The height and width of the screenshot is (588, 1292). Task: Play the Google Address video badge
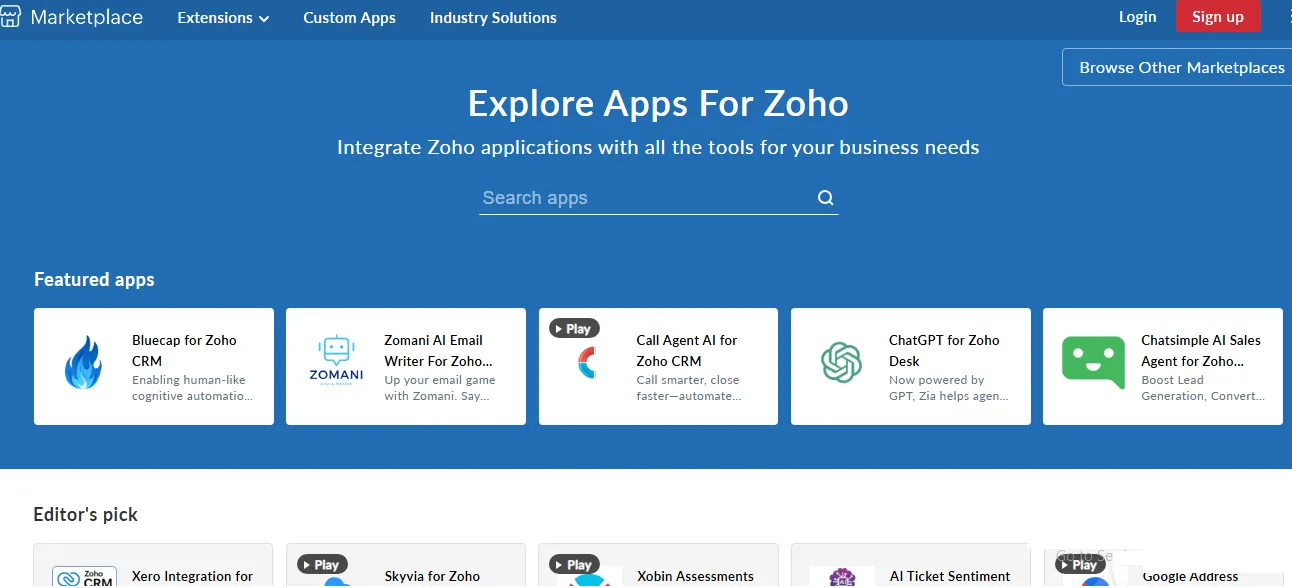point(1080,565)
